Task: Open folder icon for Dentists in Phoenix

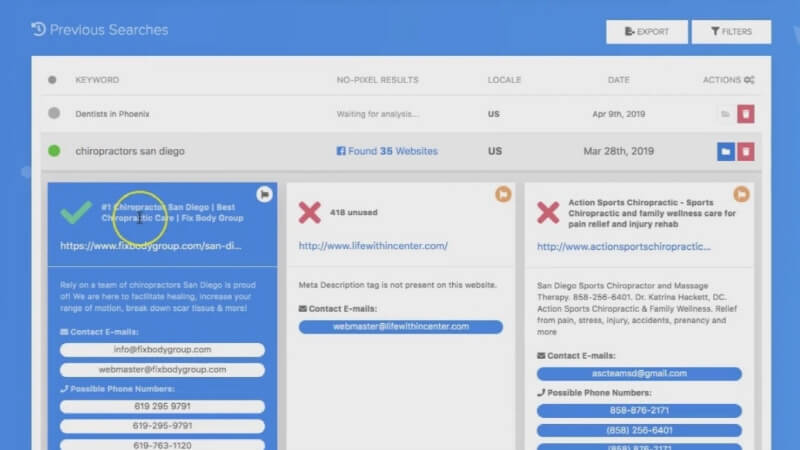Action: 725,114
